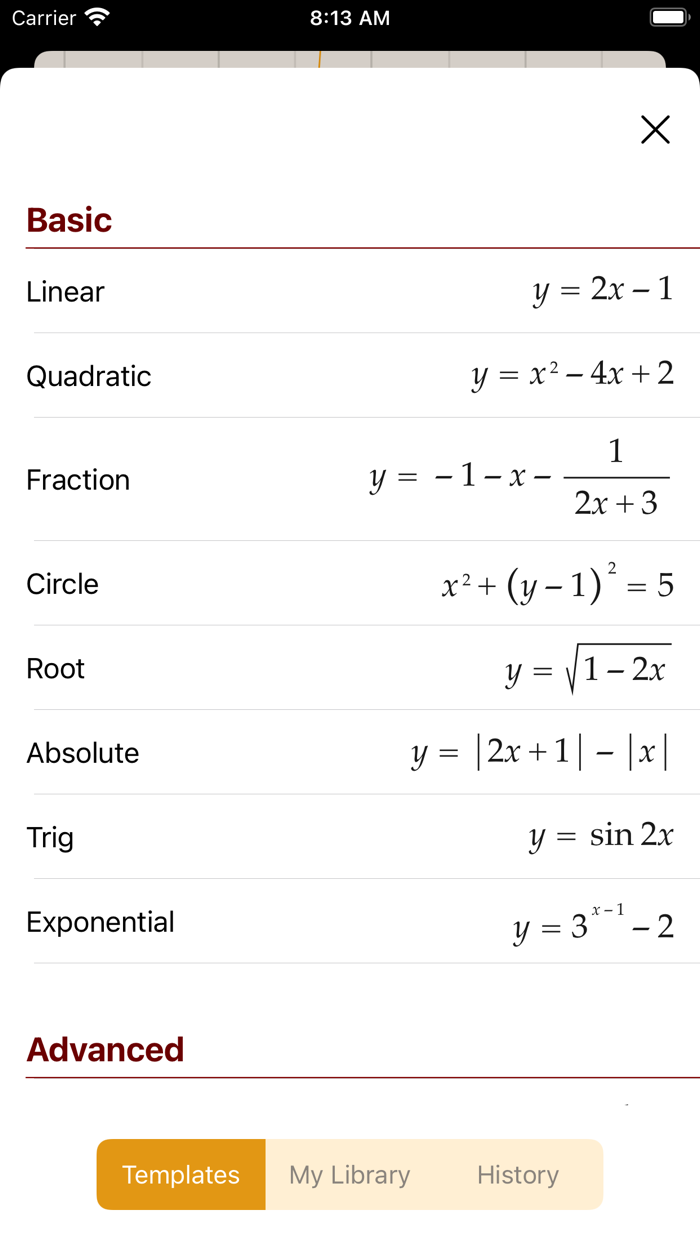Stay on the Templates tab

(180, 1174)
